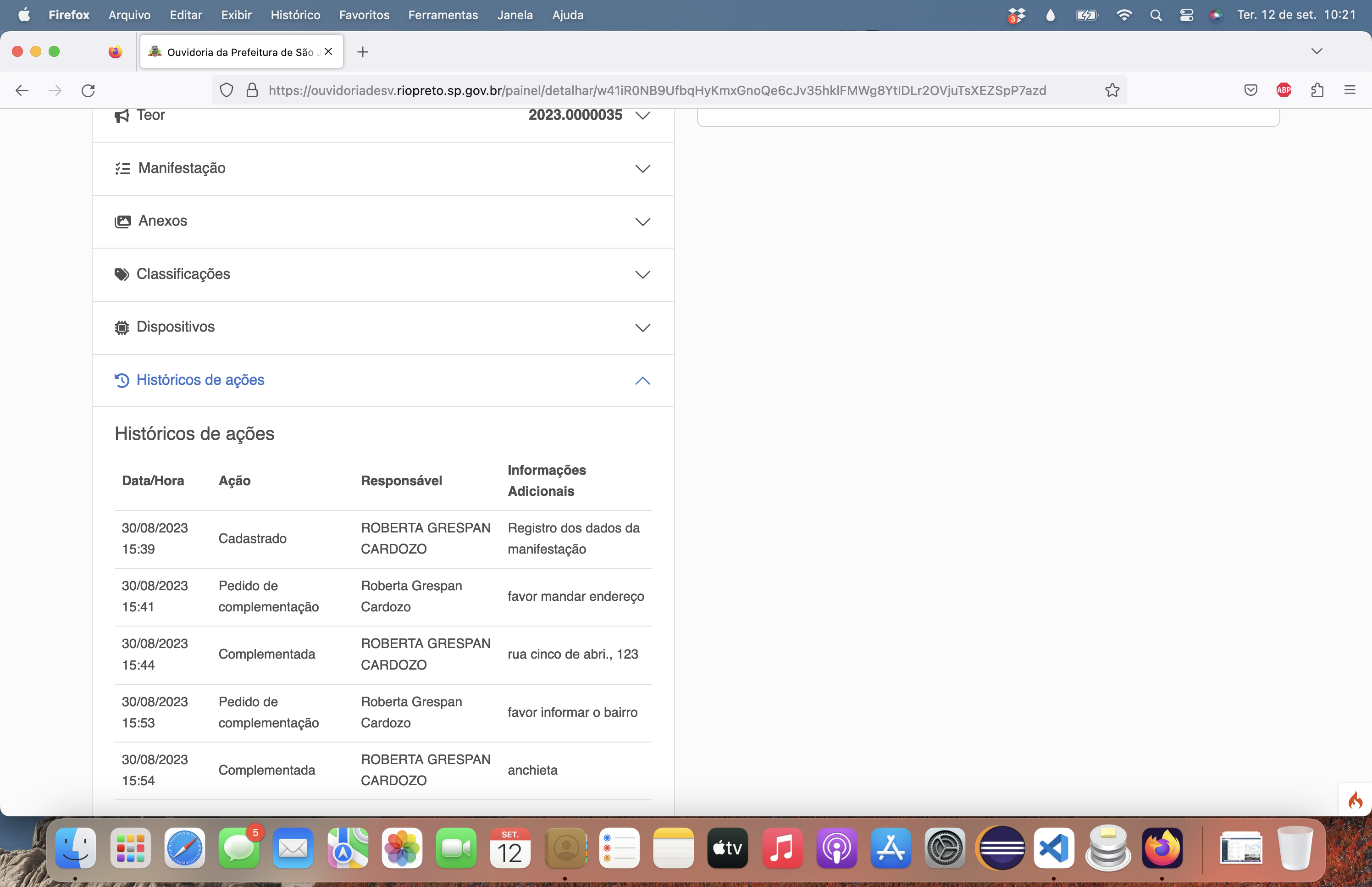This screenshot has width=1372, height=887.
Task: Open the Adblock Plus extension icon
Action: click(1283, 90)
